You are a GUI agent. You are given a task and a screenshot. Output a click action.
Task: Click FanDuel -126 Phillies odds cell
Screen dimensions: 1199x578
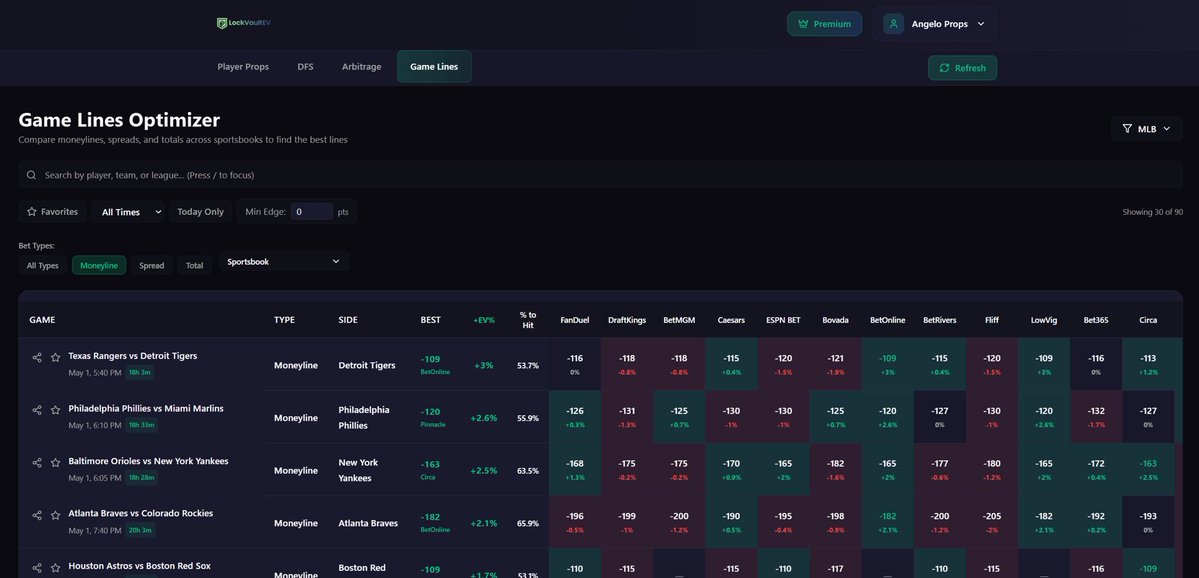click(x=575, y=417)
